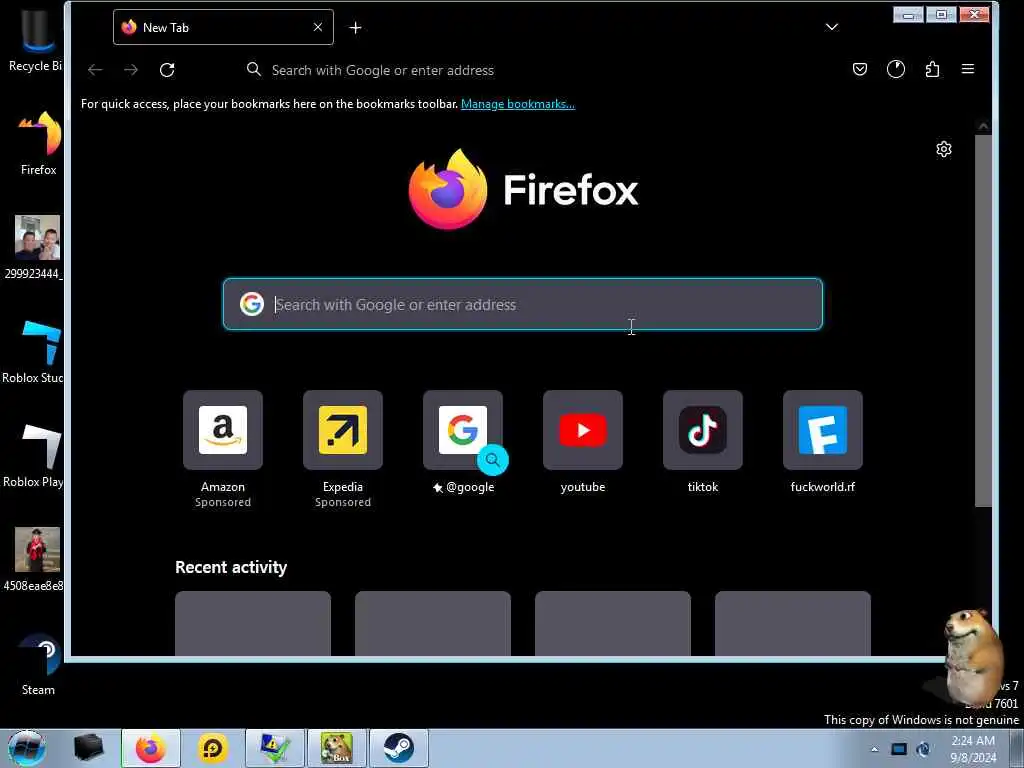Select the 299923444_ image file on desktop

35,248
